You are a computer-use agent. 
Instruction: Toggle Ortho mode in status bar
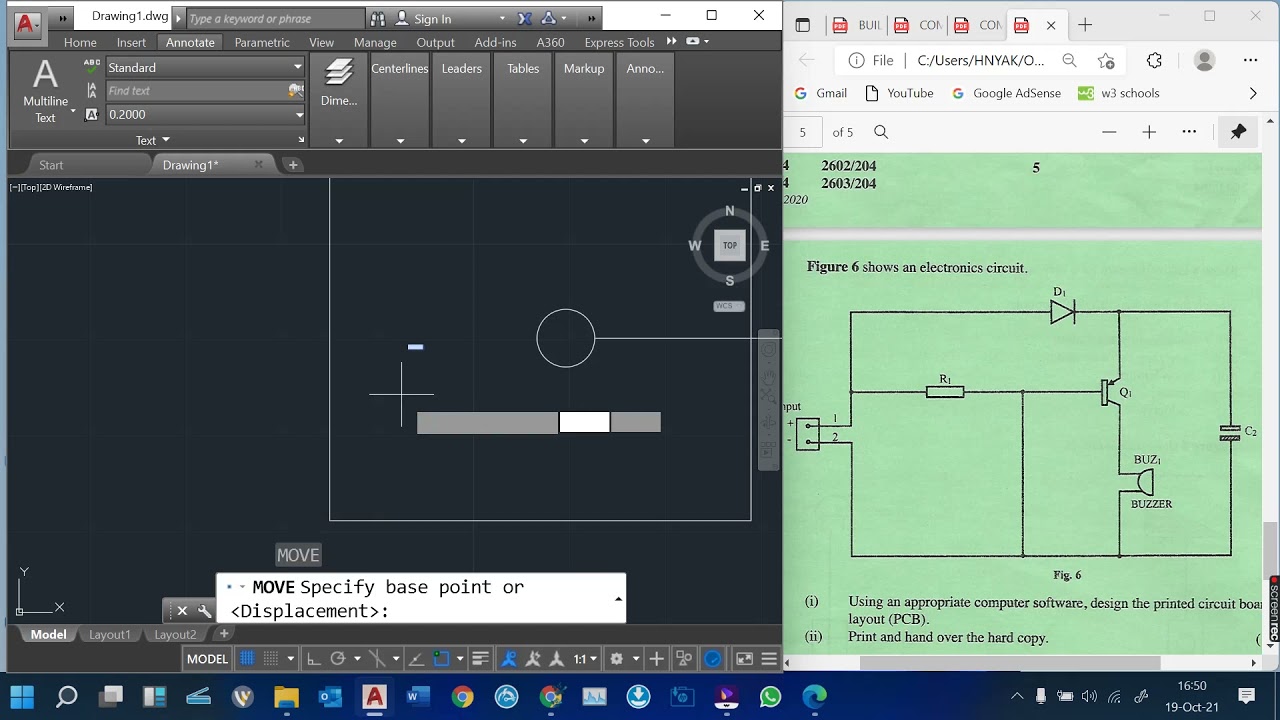313,658
